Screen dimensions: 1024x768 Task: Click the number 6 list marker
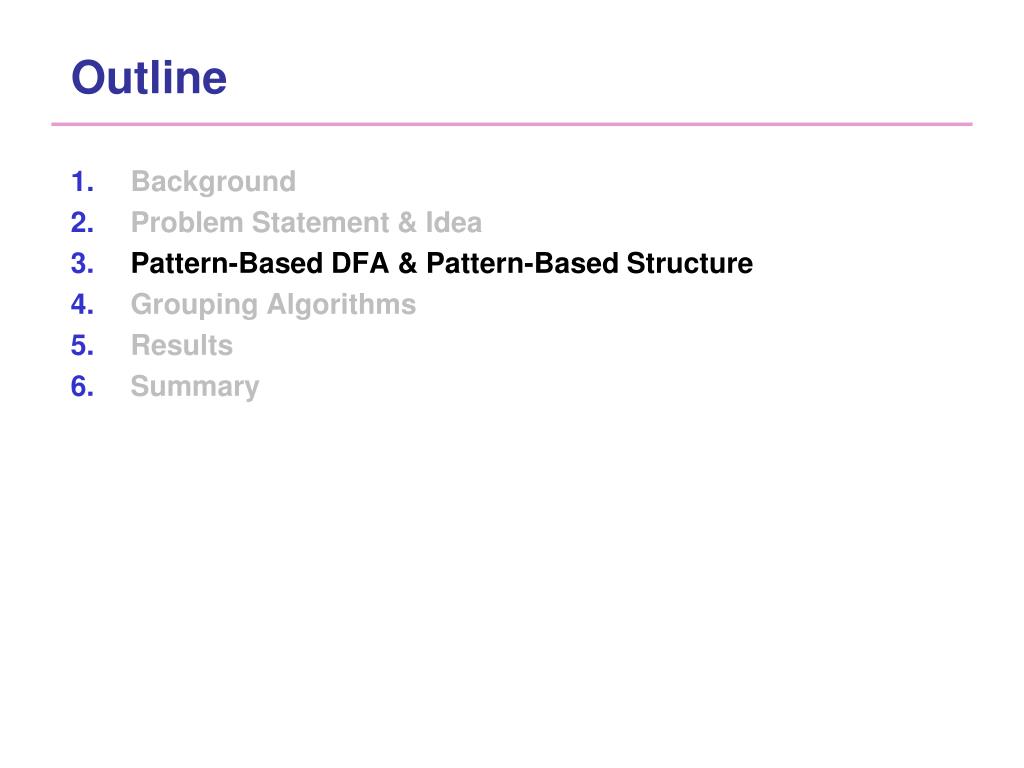point(82,387)
